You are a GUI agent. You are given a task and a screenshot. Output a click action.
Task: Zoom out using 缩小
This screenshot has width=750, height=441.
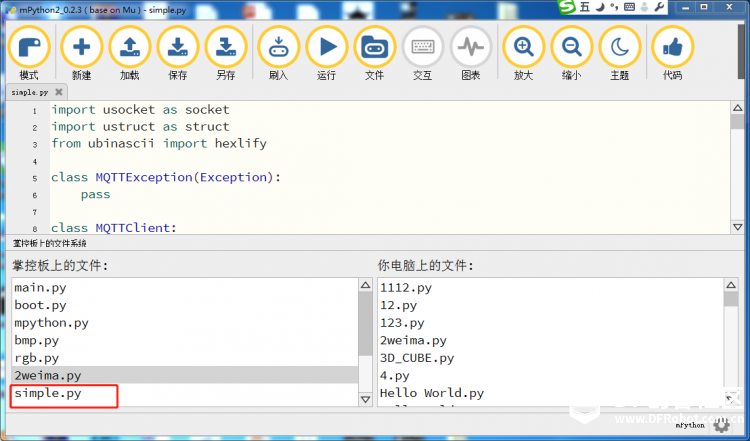[x=572, y=53]
